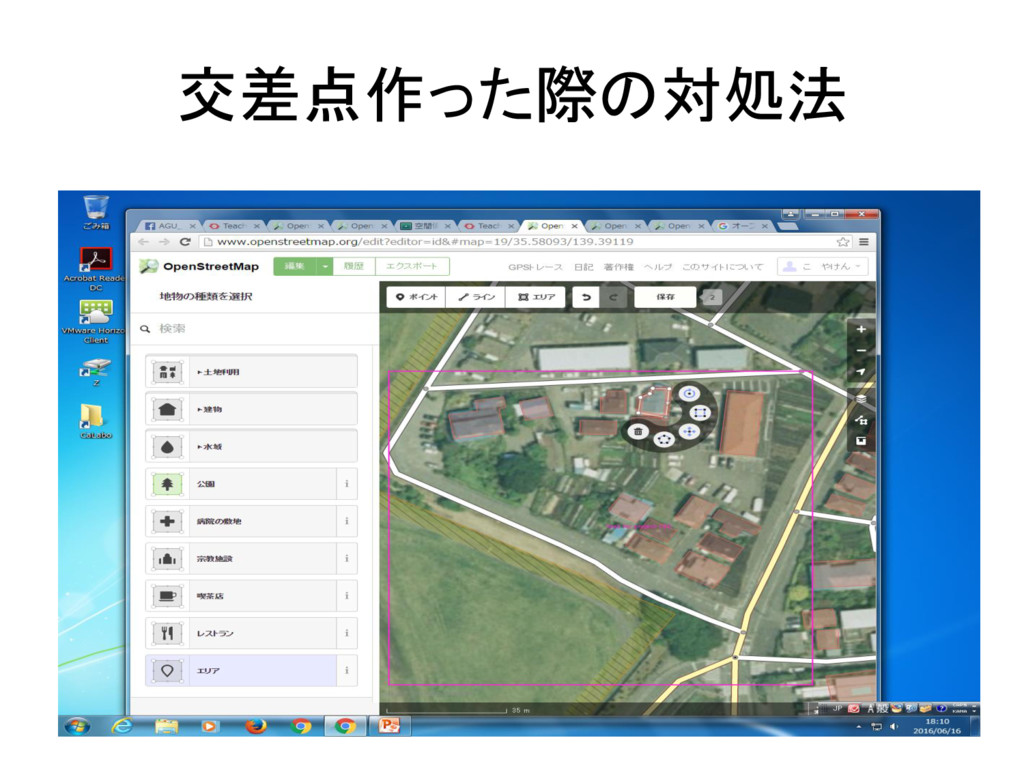Screen dimensions: 1024x768
Task: Click the circularize icon in radial menu
Action: [664, 440]
